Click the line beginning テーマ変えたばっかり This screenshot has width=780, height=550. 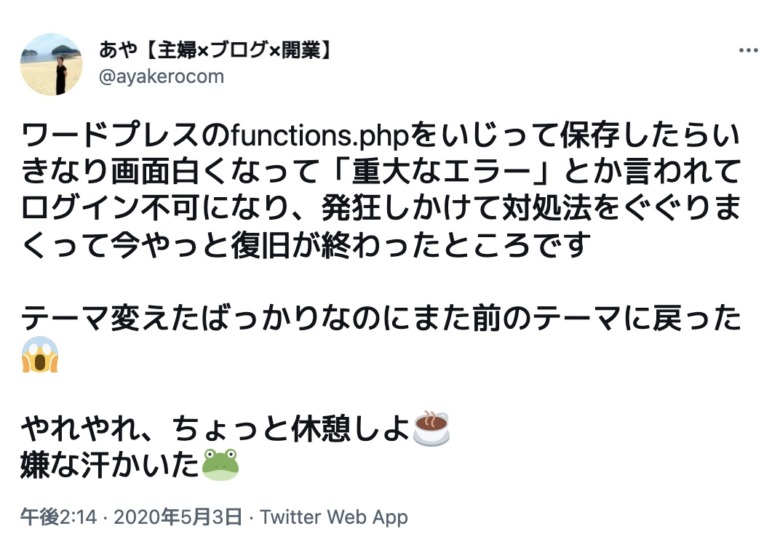click(381, 318)
